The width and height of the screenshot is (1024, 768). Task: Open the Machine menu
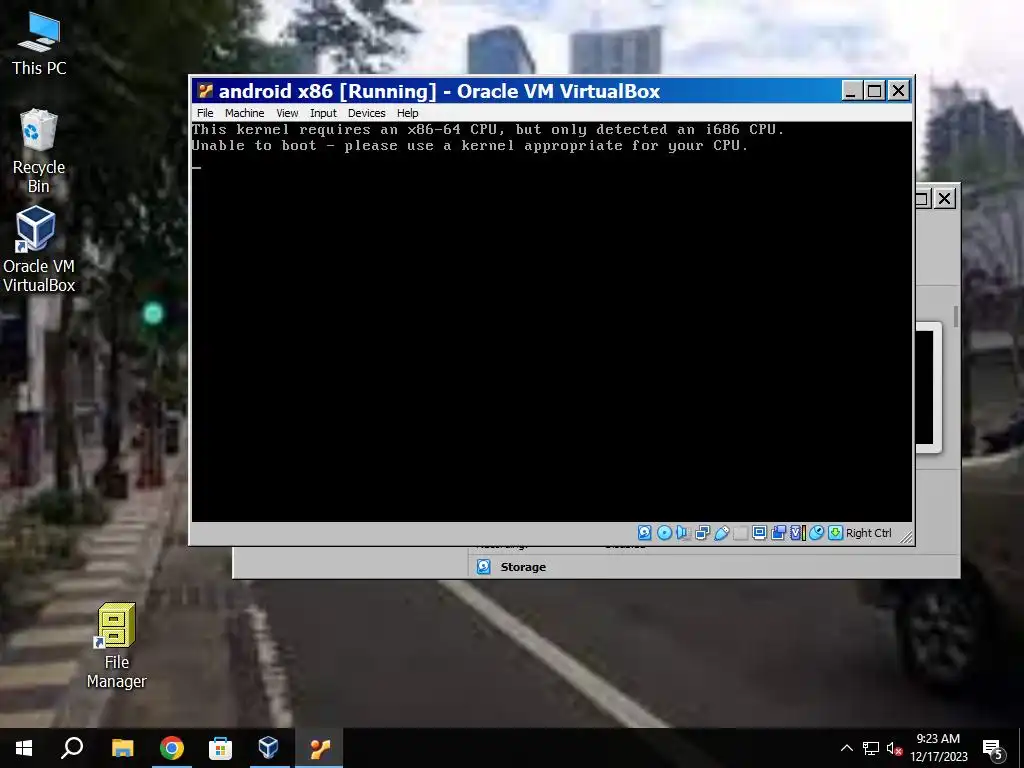244,113
